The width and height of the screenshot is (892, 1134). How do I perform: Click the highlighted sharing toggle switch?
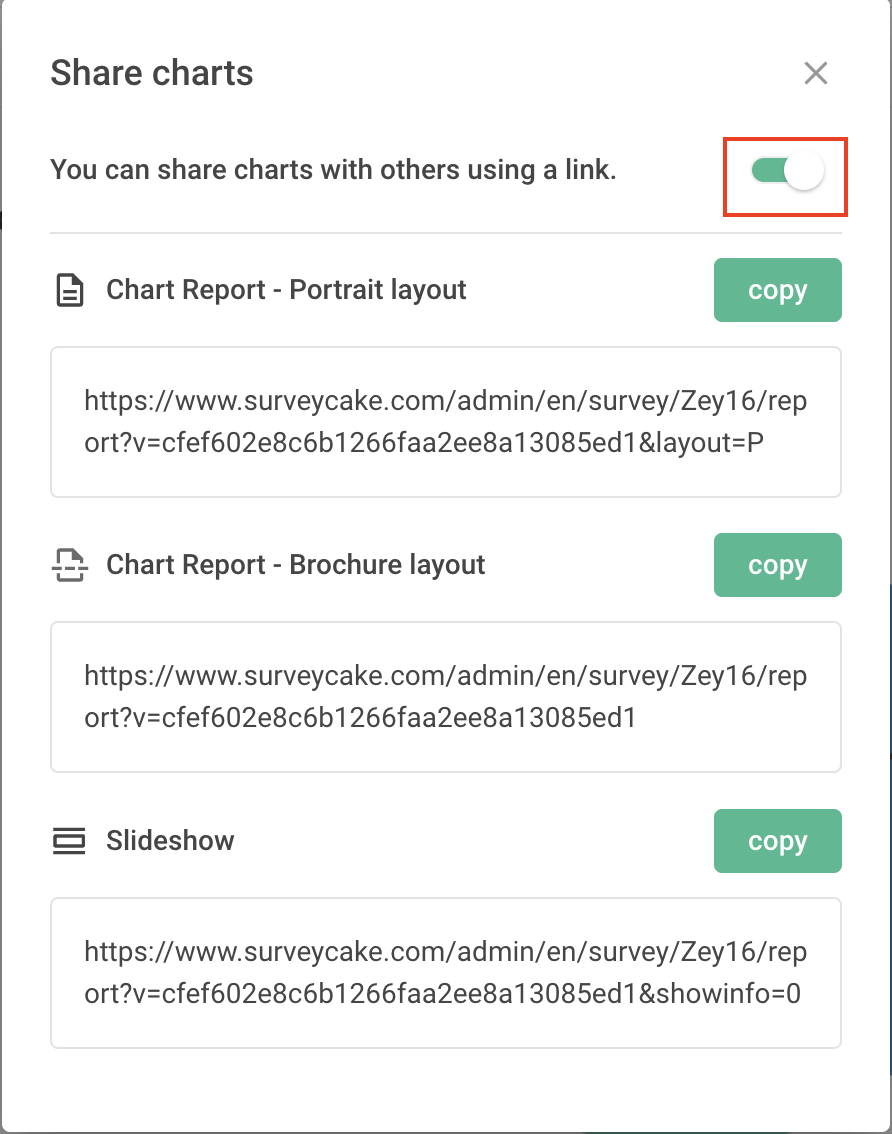pos(784,173)
